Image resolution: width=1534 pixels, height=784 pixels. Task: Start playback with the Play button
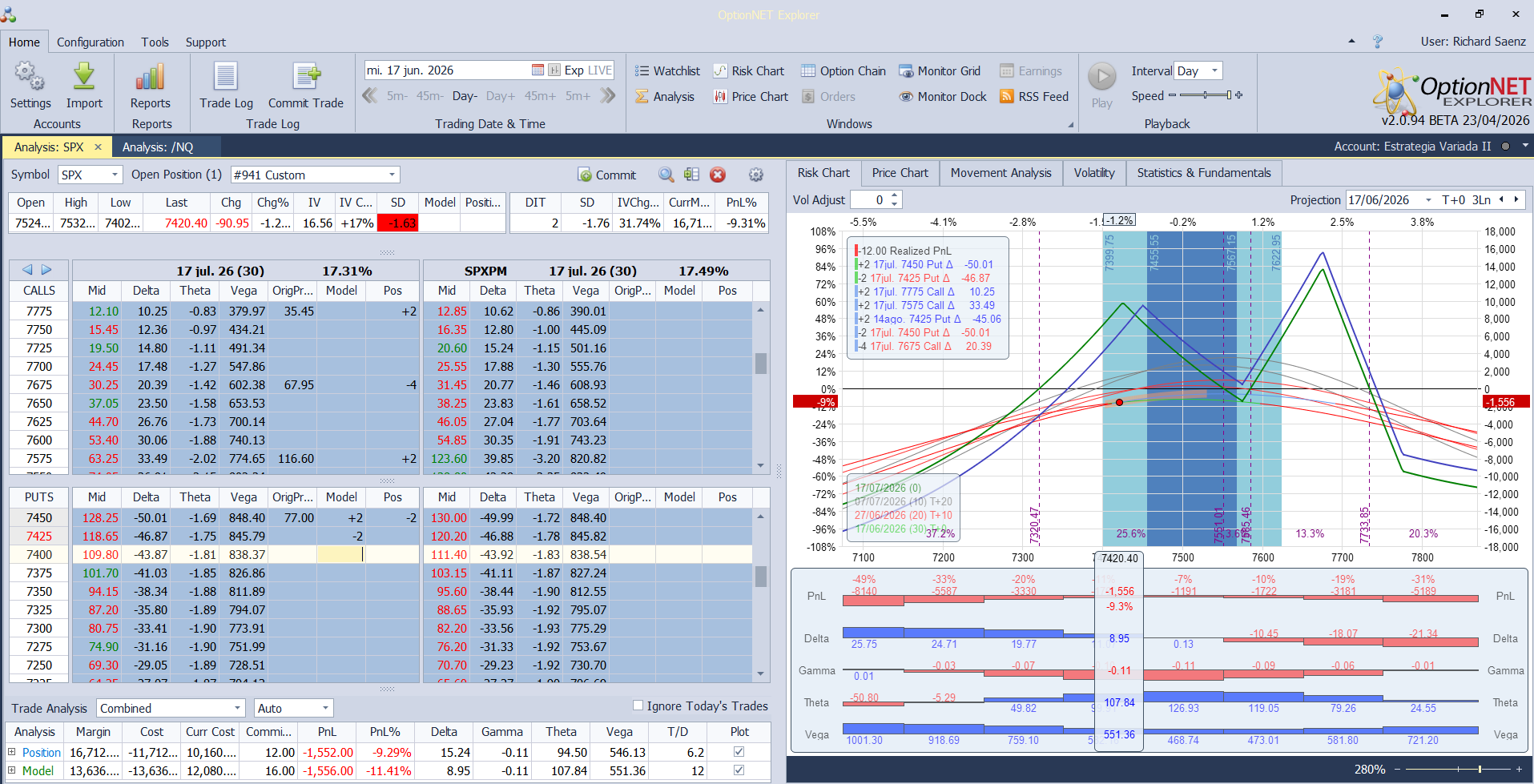[1102, 77]
